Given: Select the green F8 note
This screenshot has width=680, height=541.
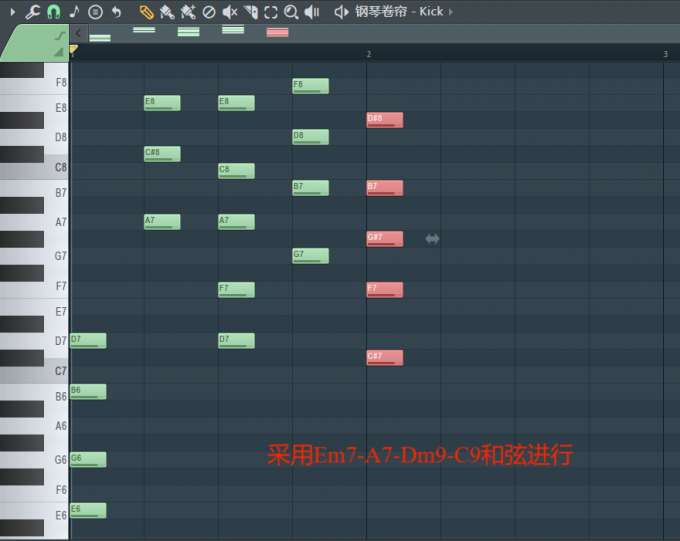Looking at the screenshot, I should coord(311,86).
